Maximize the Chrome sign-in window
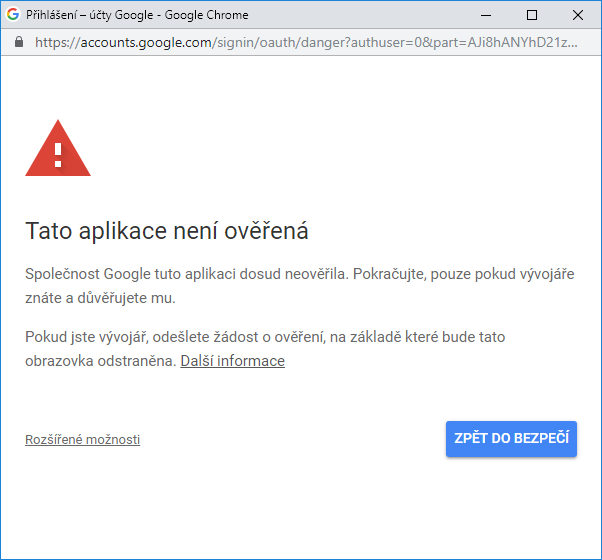602x560 pixels. (532, 15)
